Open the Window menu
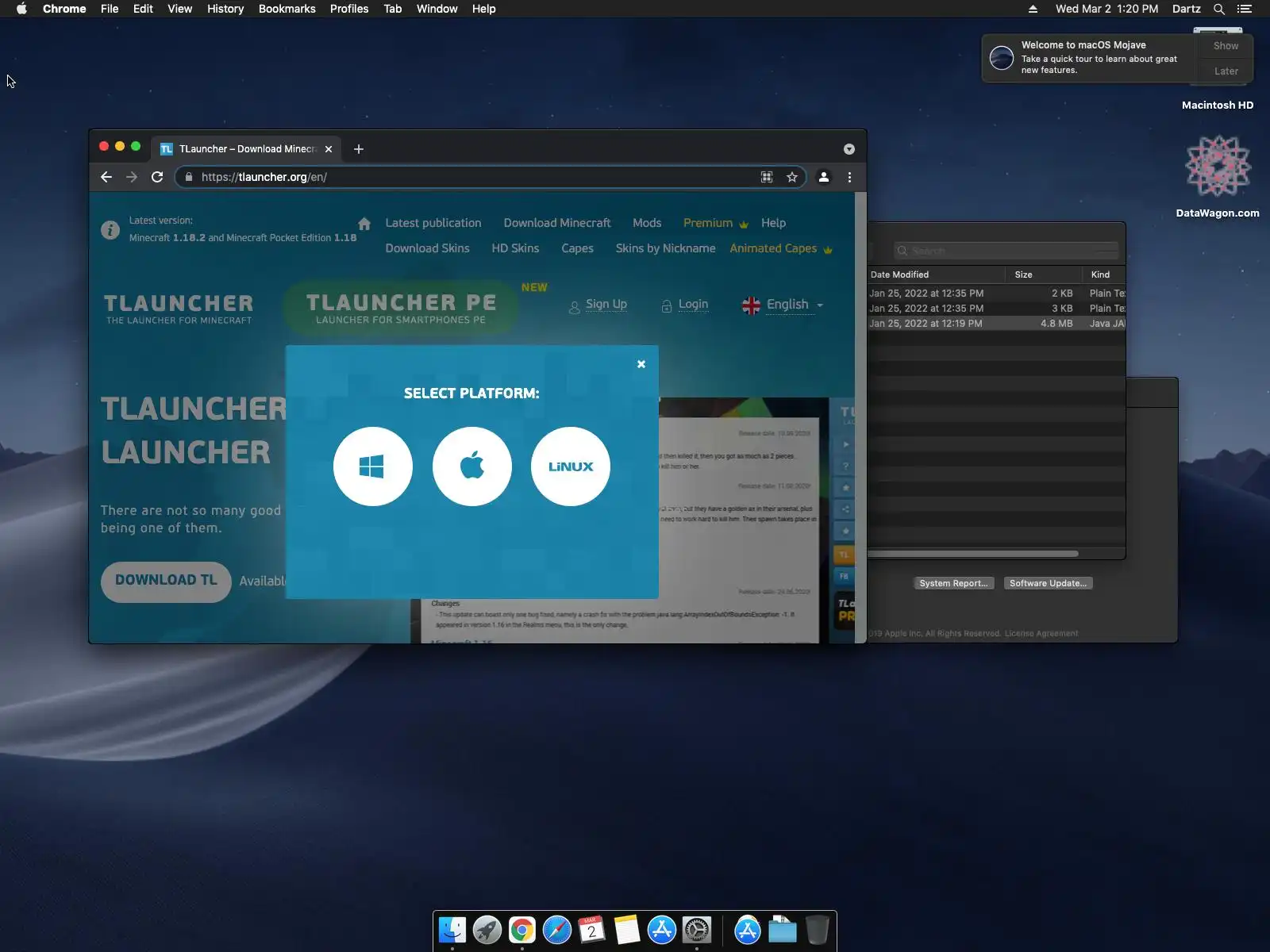 (x=437, y=9)
